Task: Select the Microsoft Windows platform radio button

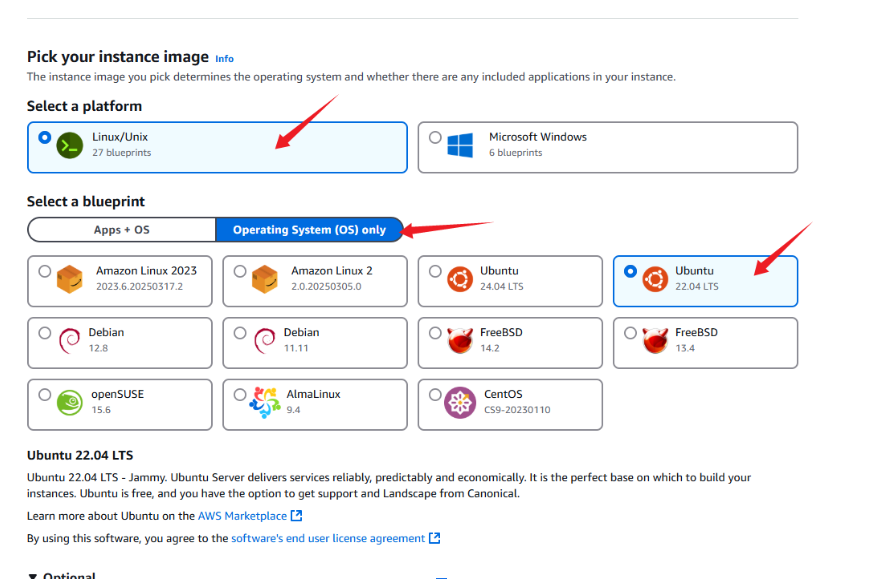Action: pos(435,138)
